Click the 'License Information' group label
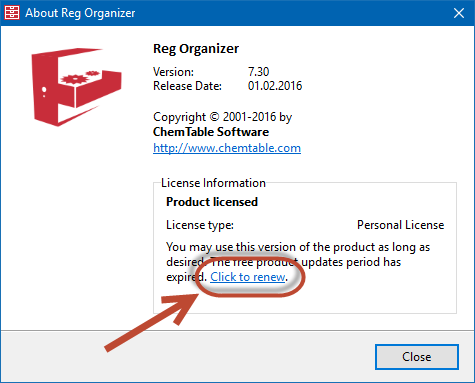 click(213, 183)
